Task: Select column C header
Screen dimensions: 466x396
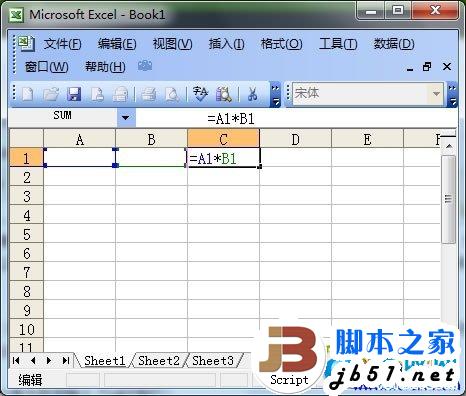Action: pos(223,139)
